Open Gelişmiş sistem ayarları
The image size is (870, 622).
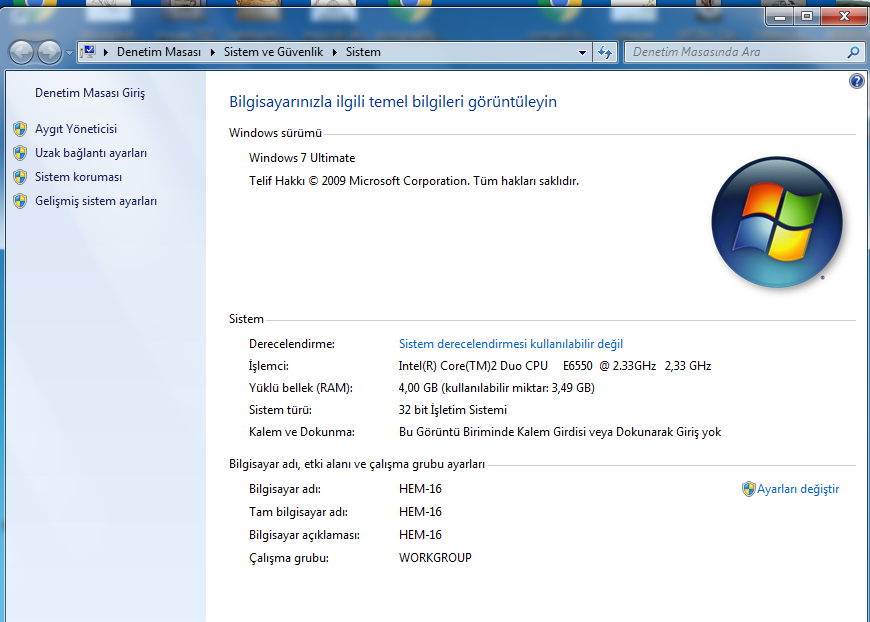tap(96, 201)
